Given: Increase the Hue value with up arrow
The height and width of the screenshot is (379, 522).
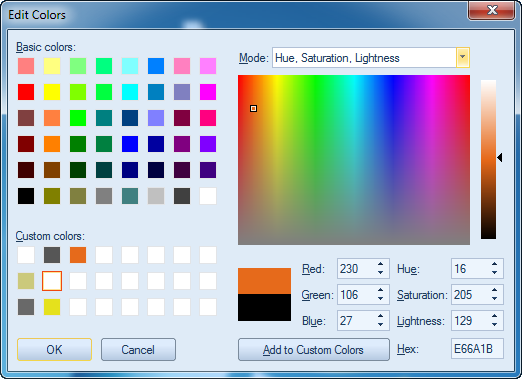Looking at the screenshot, I should [495, 264].
